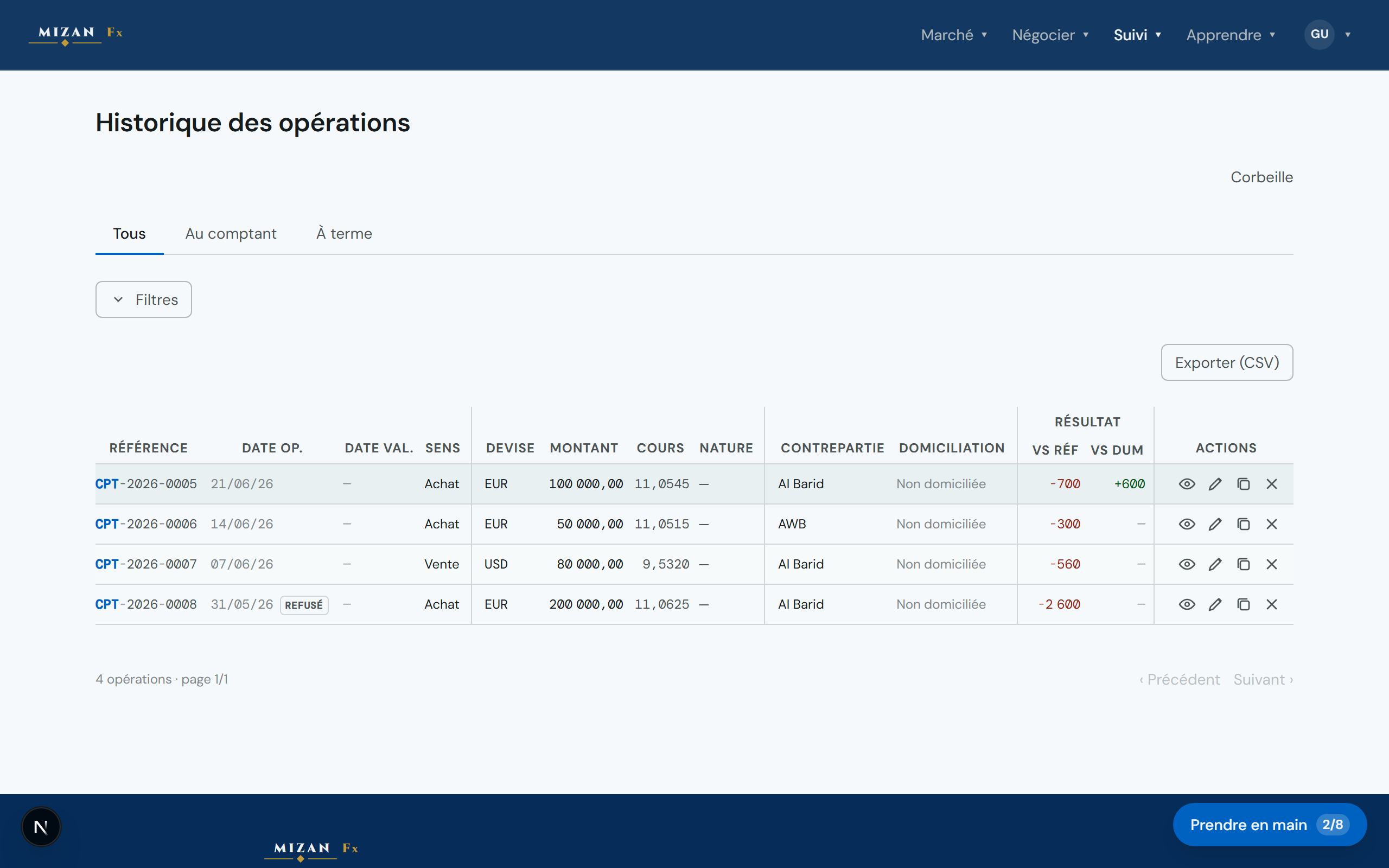The height and width of the screenshot is (868, 1389).
Task: Open reference link CPT-2026-0006
Action: coord(146,524)
